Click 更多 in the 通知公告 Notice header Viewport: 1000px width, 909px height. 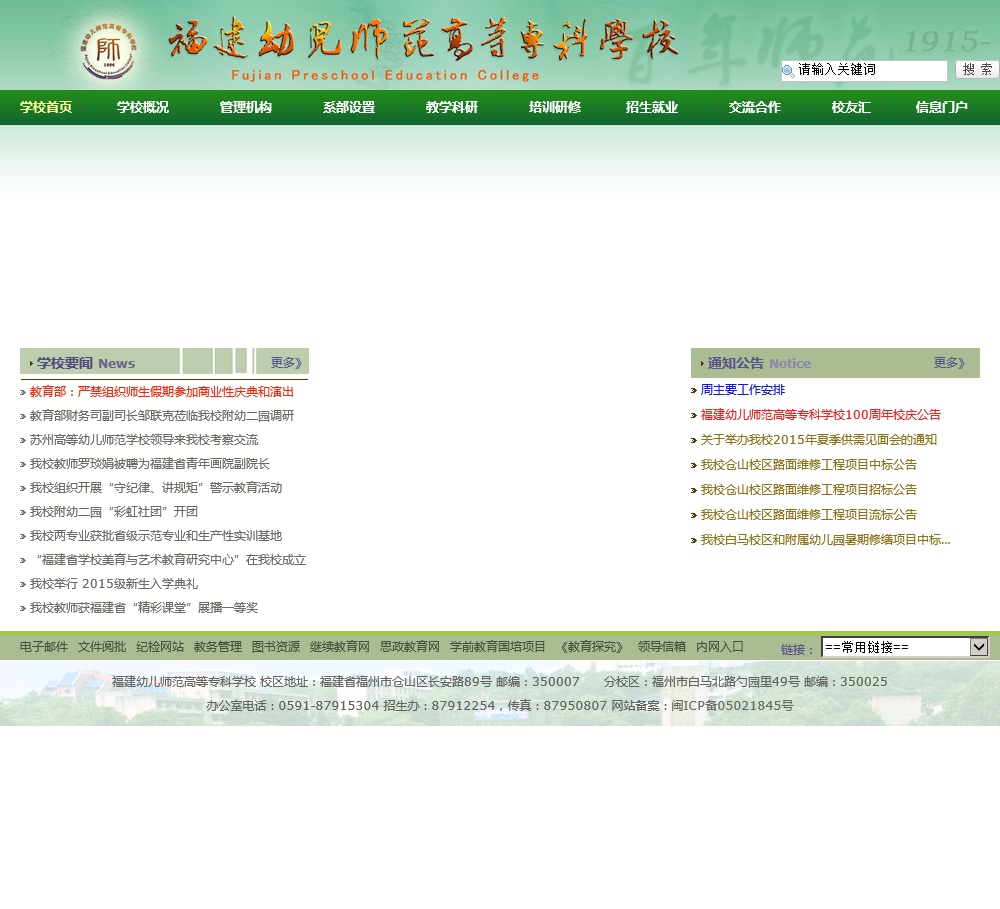(950, 363)
